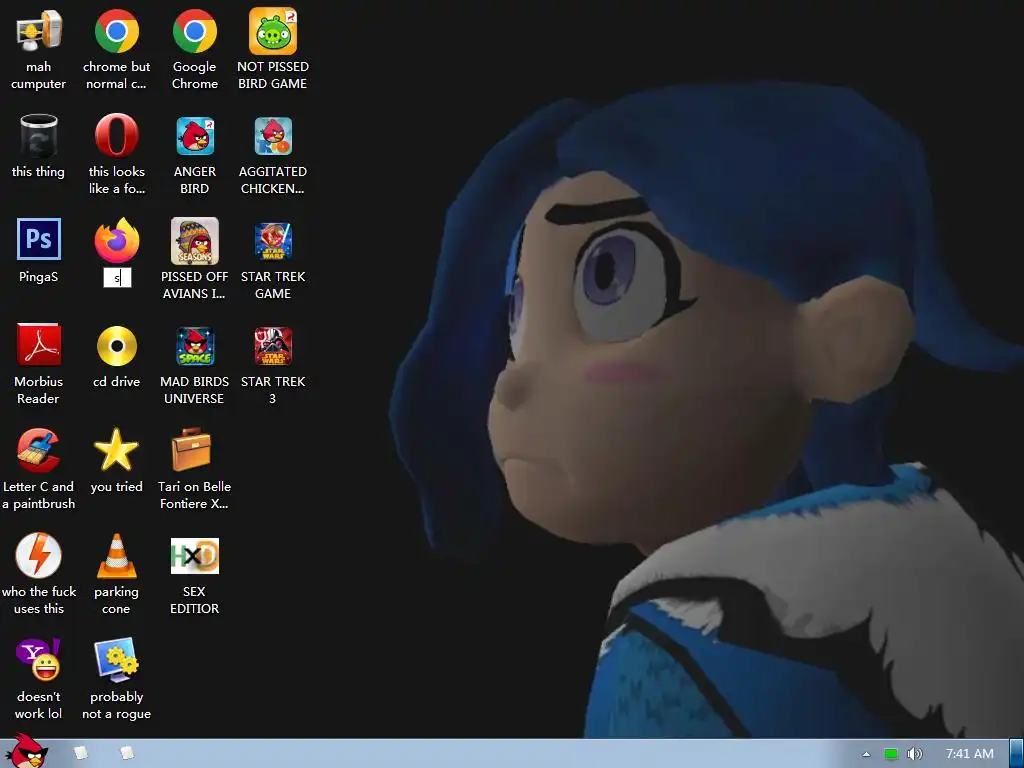
Task: Show hidden system tray icons
Action: (866, 754)
